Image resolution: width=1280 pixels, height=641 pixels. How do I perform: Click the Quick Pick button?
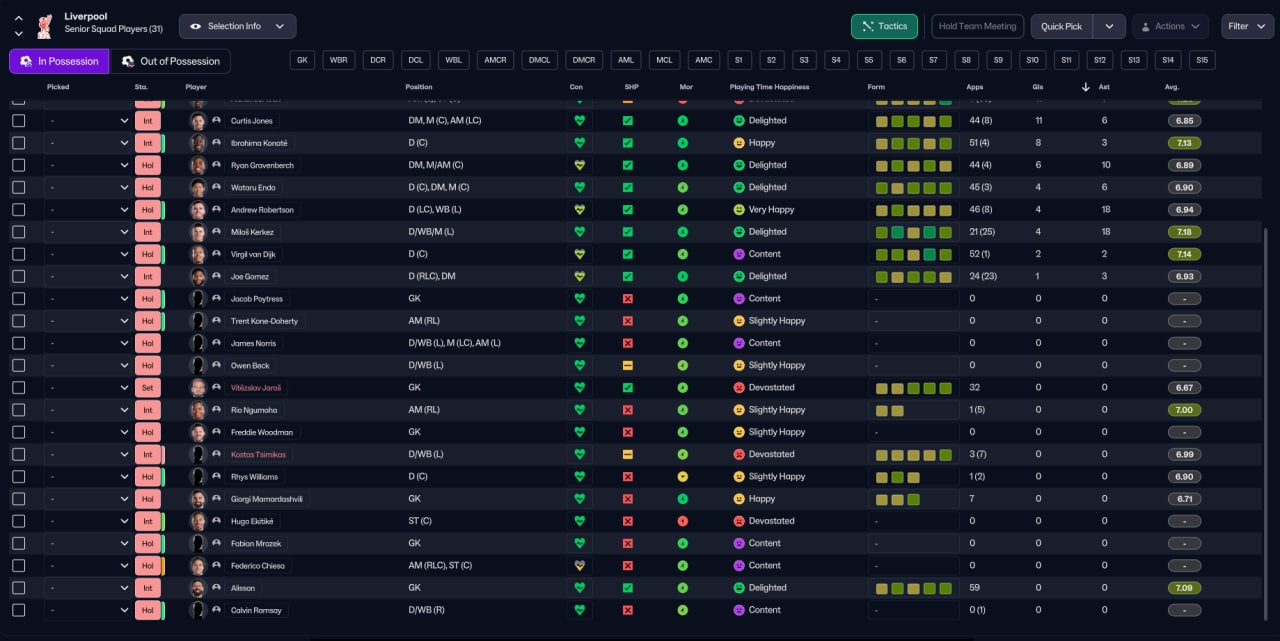[x=1061, y=26]
